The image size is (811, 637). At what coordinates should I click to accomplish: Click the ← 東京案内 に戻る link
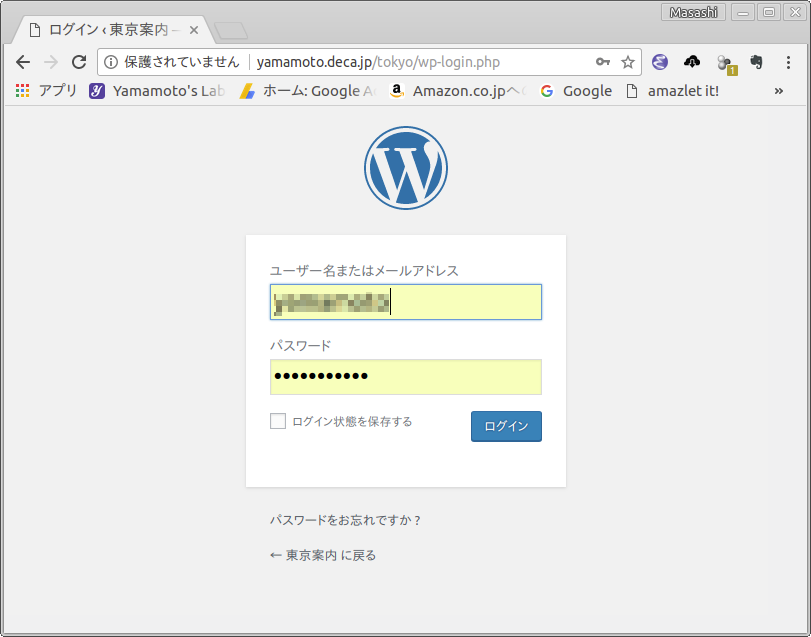pos(323,556)
